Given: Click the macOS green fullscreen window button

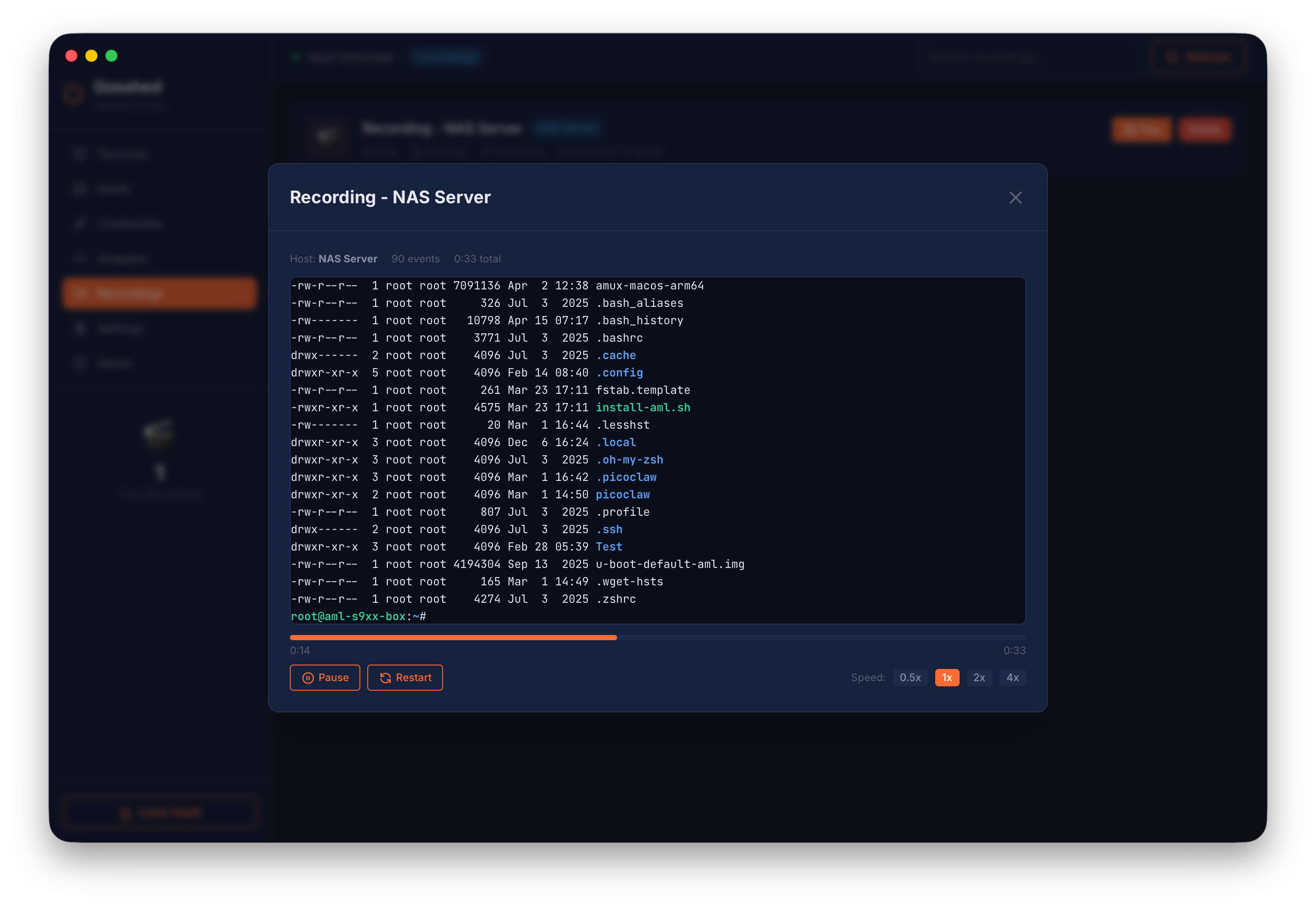Looking at the screenshot, I should click(x=111, y=56).
